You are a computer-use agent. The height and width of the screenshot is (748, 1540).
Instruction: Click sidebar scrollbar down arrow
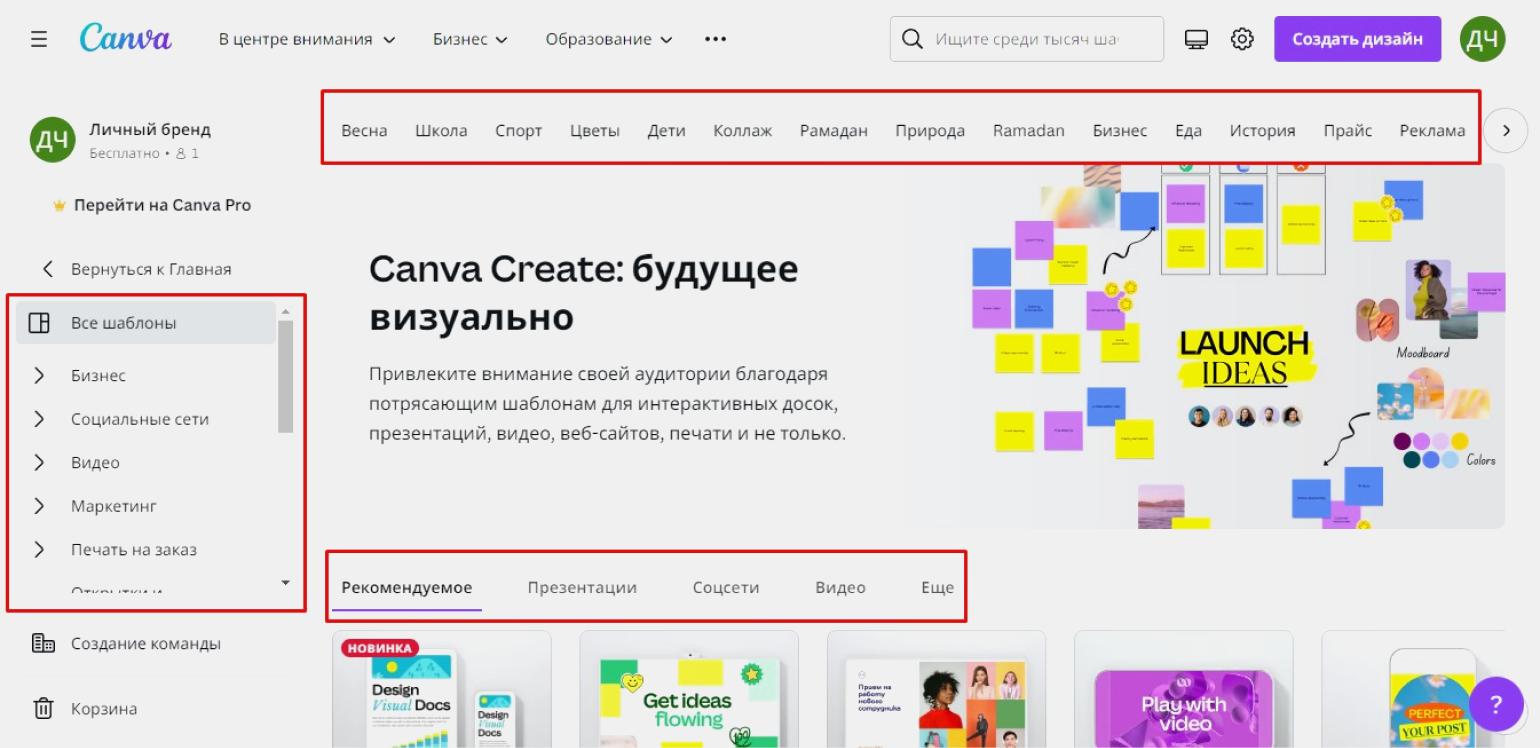[x=286, y=582]
